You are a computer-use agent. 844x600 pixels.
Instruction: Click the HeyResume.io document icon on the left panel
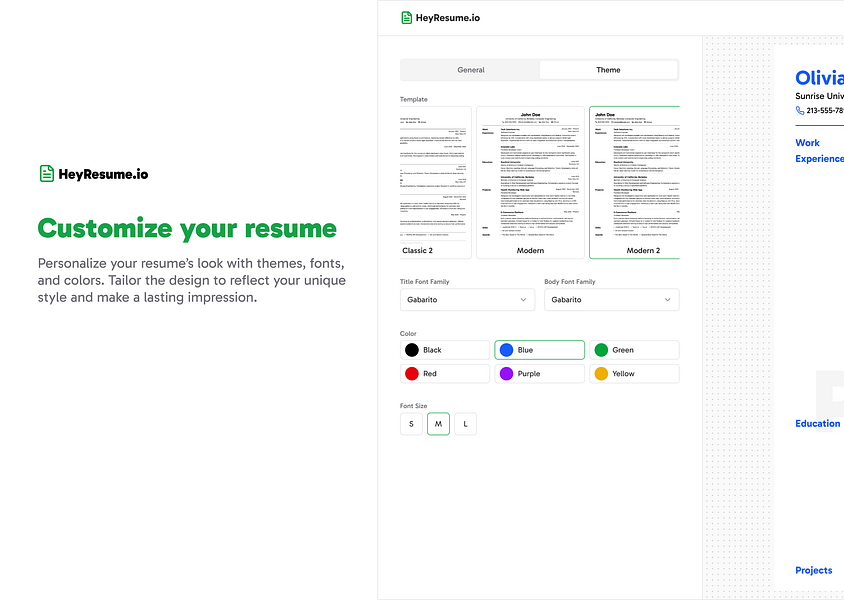point(46,172)
